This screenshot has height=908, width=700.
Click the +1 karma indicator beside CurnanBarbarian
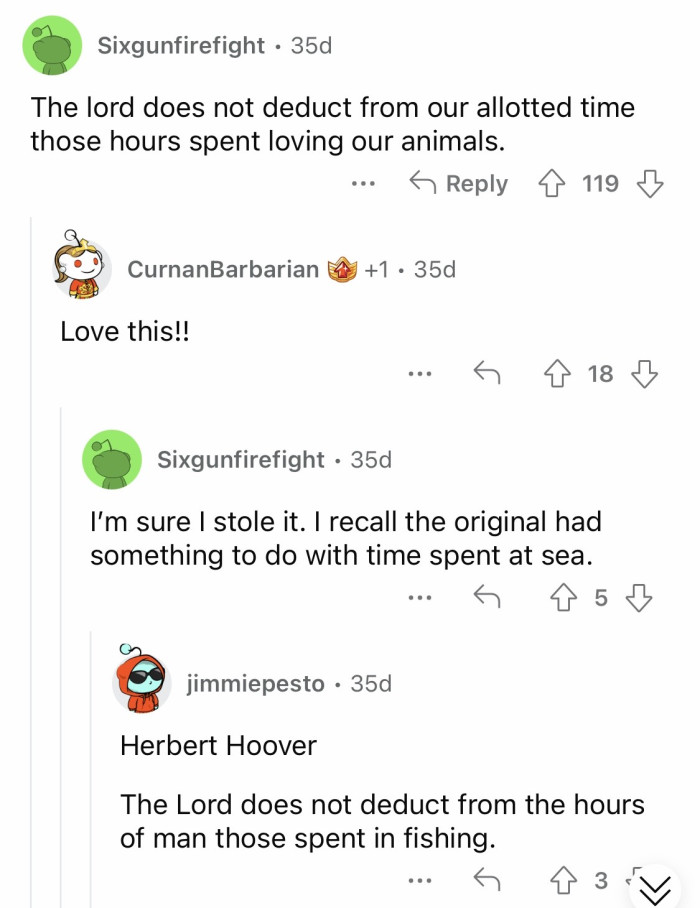pos(375,268)
